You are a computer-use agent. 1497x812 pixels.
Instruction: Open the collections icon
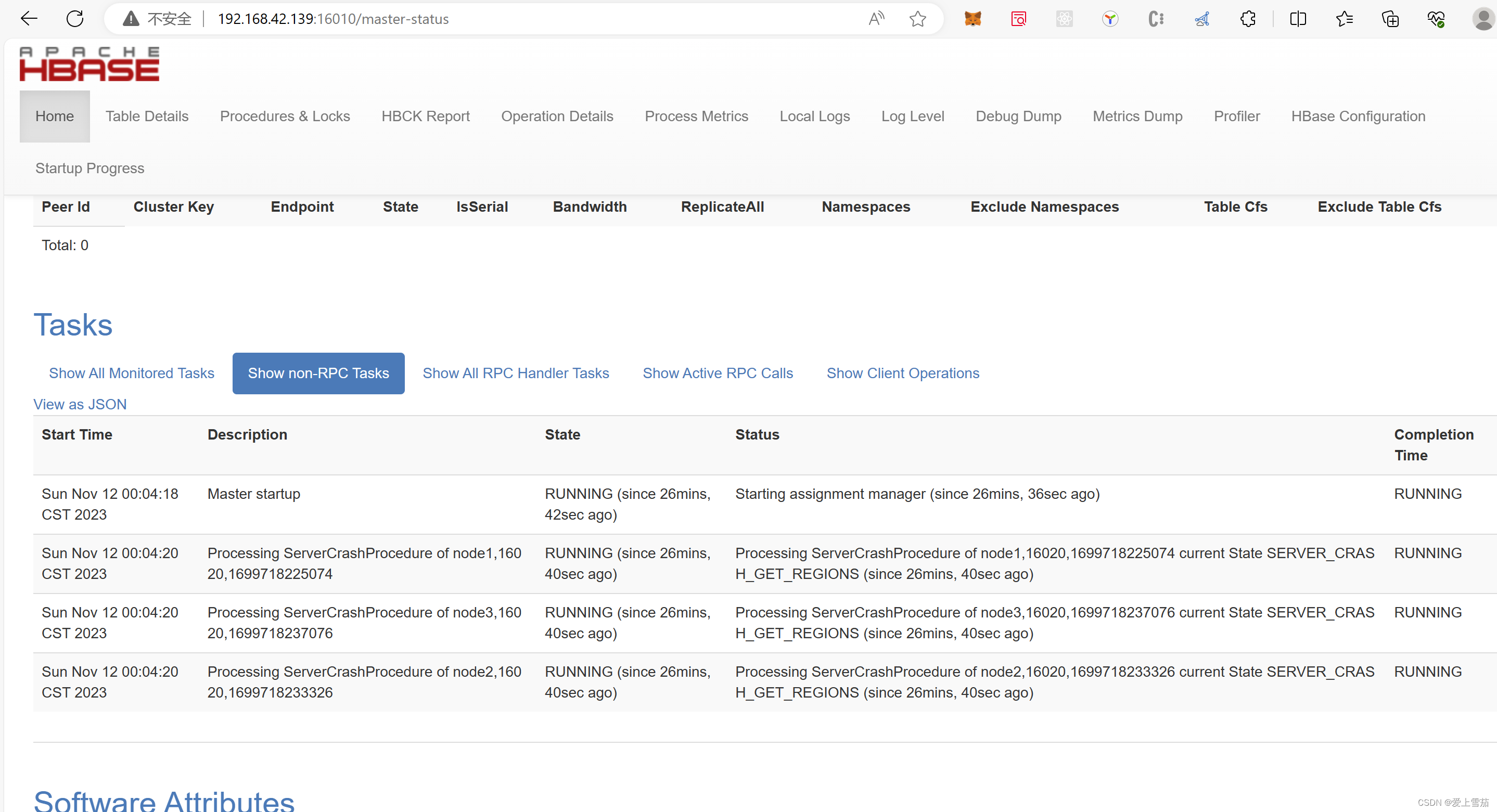(x=1390, y=19)
